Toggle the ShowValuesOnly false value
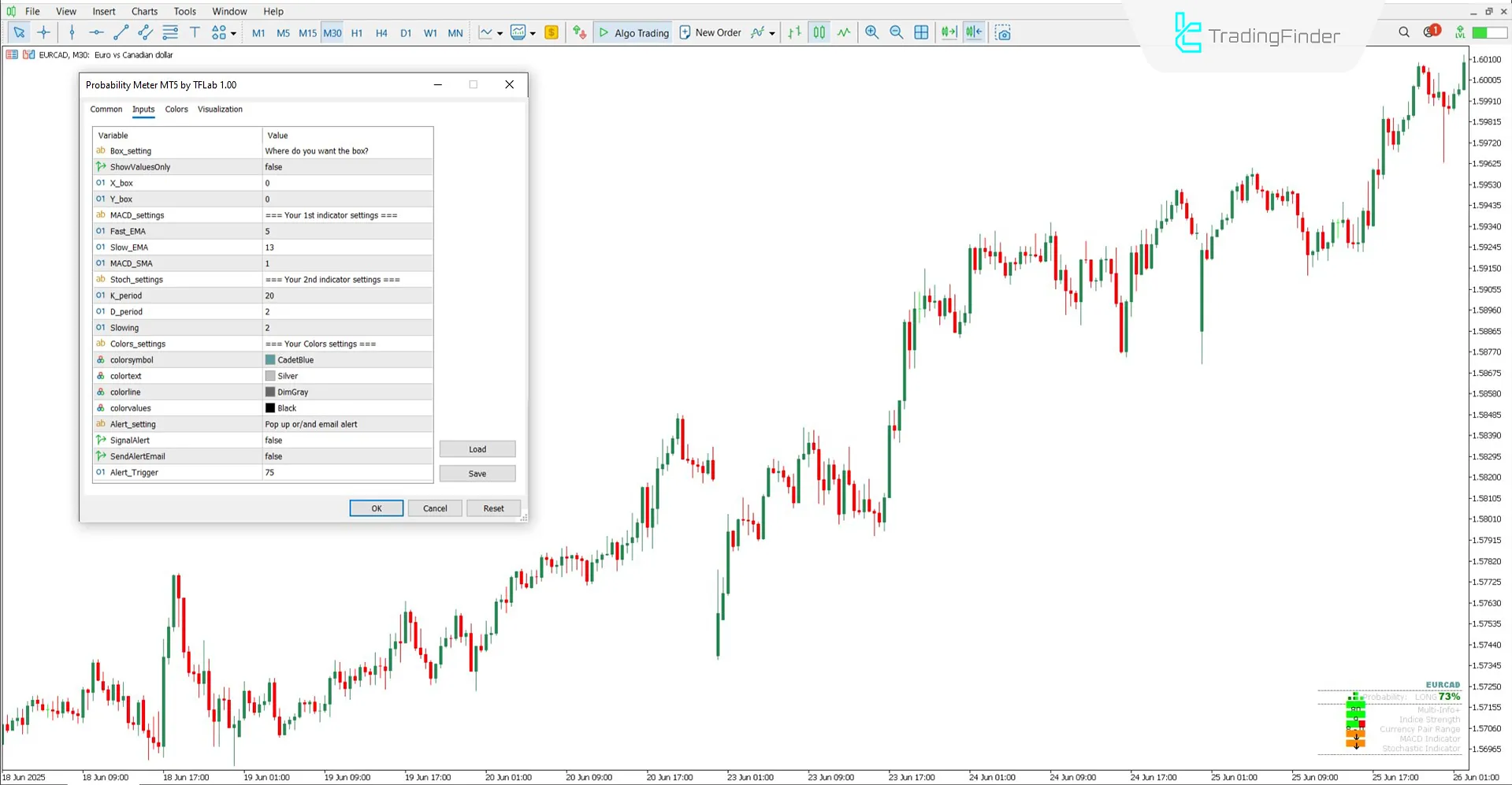Viewport: 1512px width, 785px height. 347,167
